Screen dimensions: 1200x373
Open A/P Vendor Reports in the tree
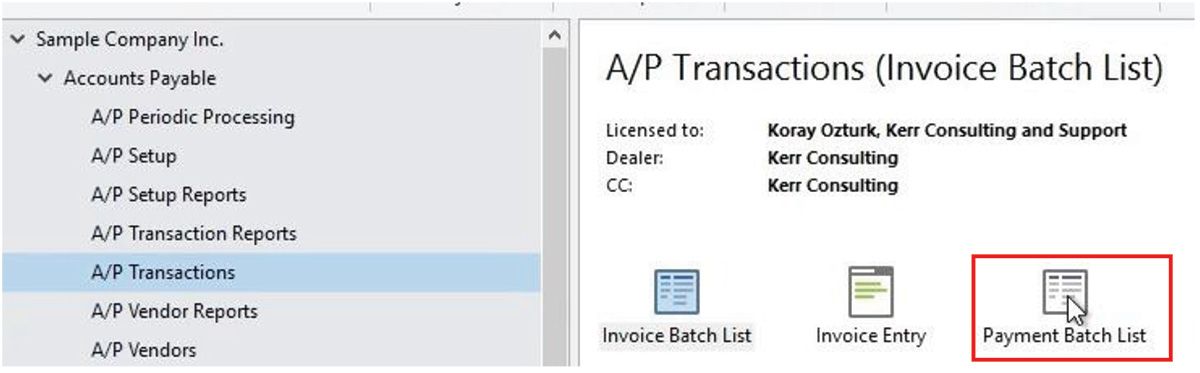tap(175, 312)
